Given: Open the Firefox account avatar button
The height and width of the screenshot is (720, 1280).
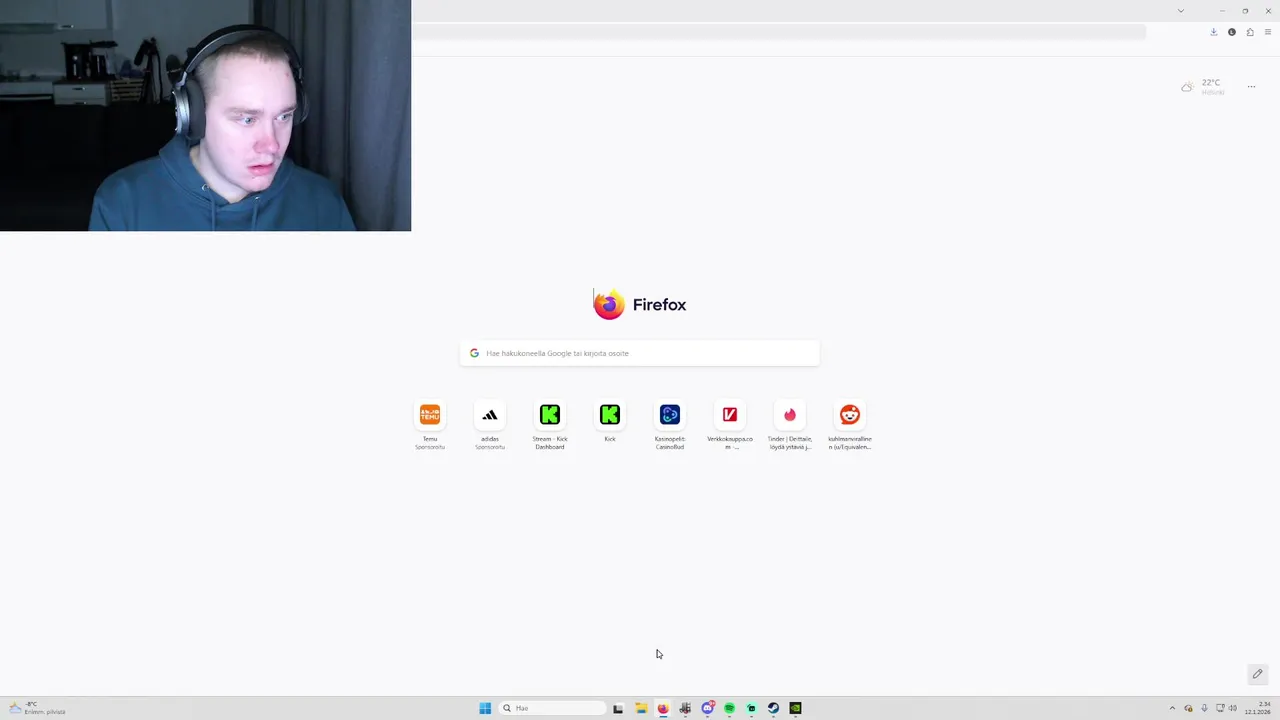Looking at the screenshot, I should point(1232,32).
